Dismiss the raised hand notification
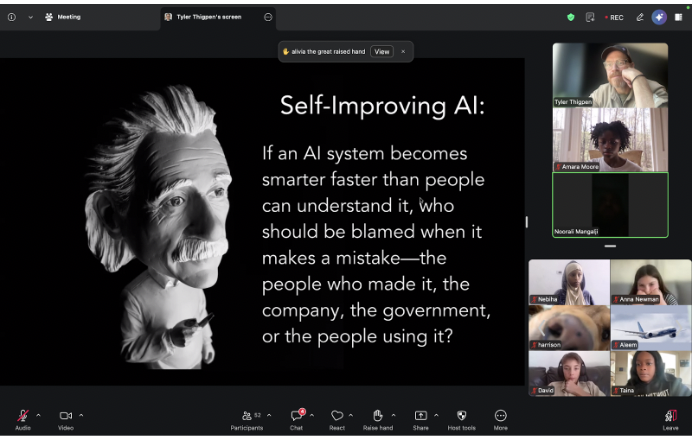The width and height of the screenshot is (694, 436). point(403,51)
